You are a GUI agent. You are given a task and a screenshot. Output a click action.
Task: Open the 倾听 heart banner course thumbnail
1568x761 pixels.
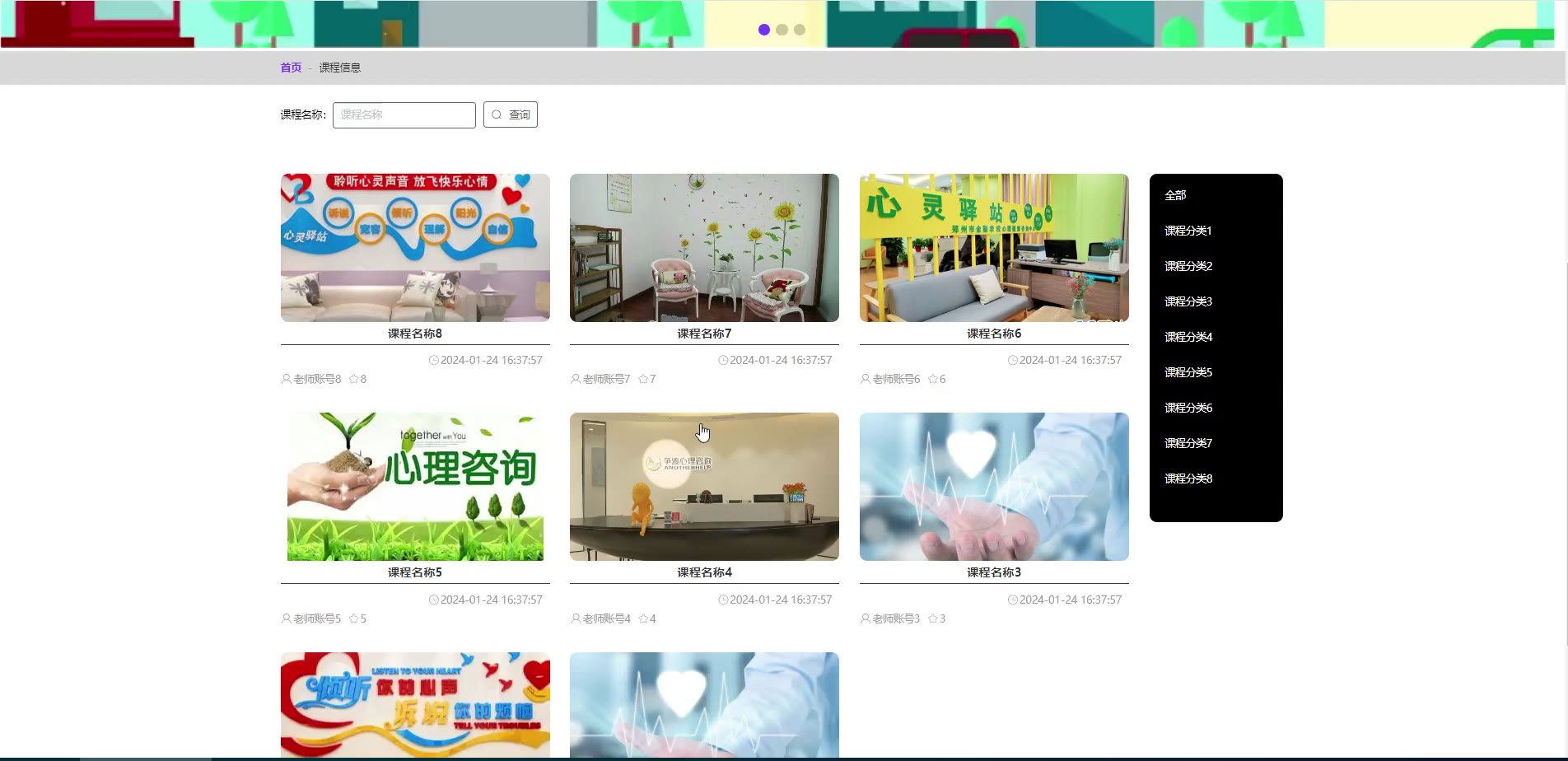click(415, 705)
